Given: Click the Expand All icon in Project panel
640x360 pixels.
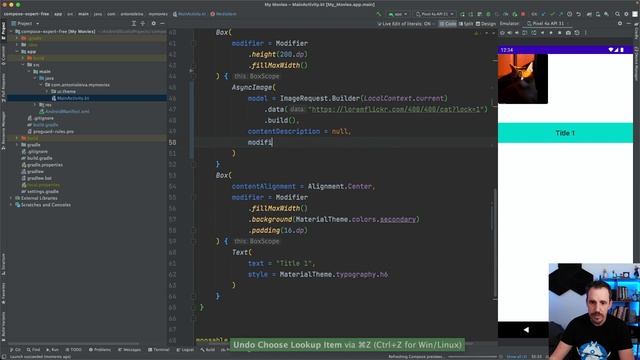Looking at the screenshot, I should click(133, 24).
